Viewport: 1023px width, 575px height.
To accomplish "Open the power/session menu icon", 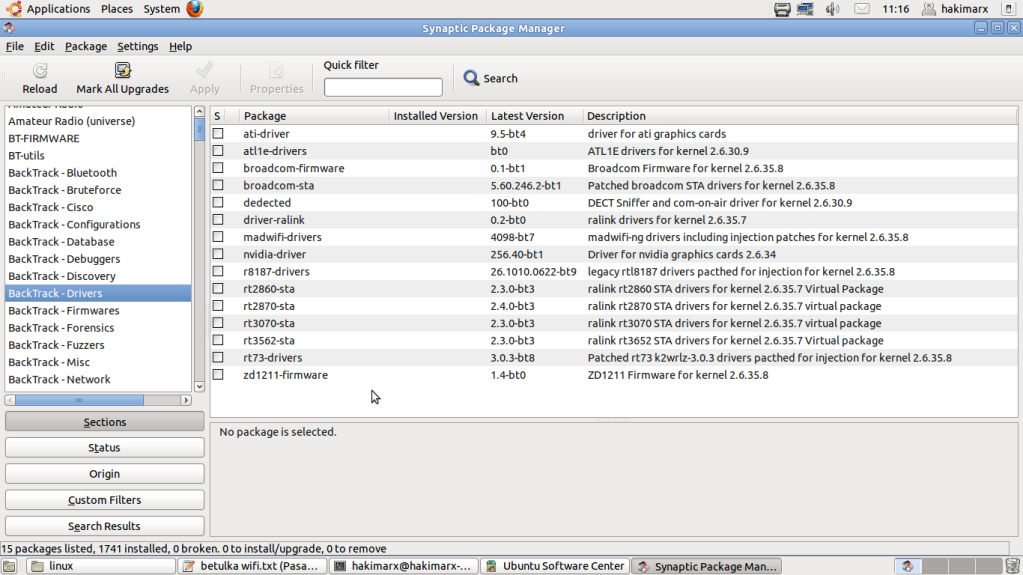I will tap(1008, 9).
